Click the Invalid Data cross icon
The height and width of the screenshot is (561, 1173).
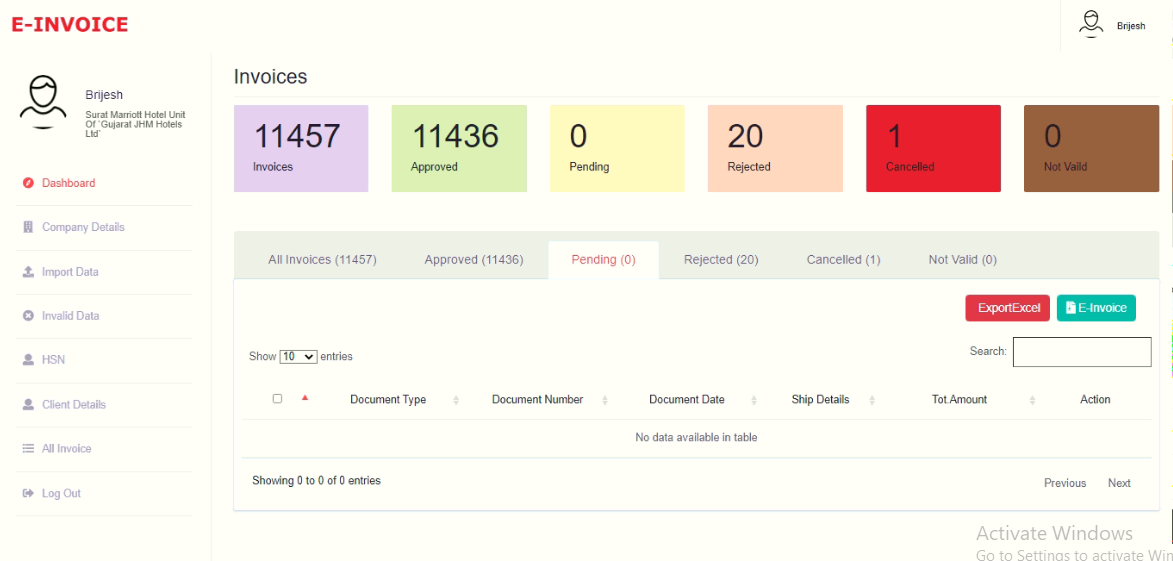(x=28, y=316)
